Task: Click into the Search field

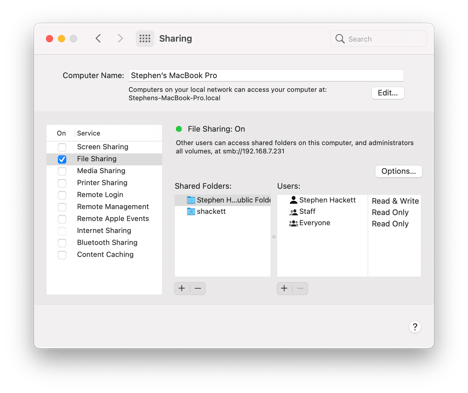Action: point(378,39)
